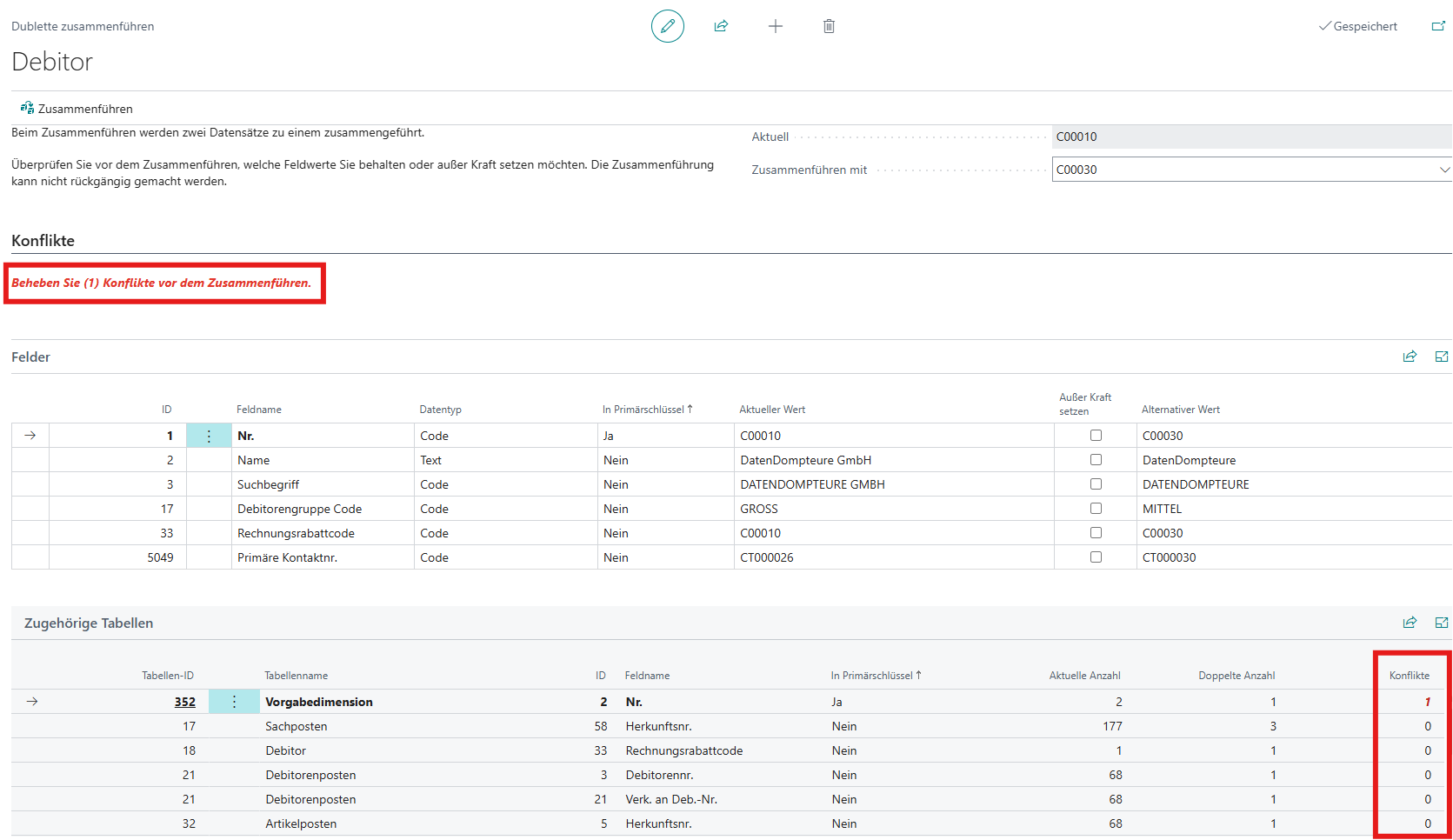The height and width of the screenshot is (840, 1453).
Task: Click the pencil edit icon
Action: tap(667, 26)
